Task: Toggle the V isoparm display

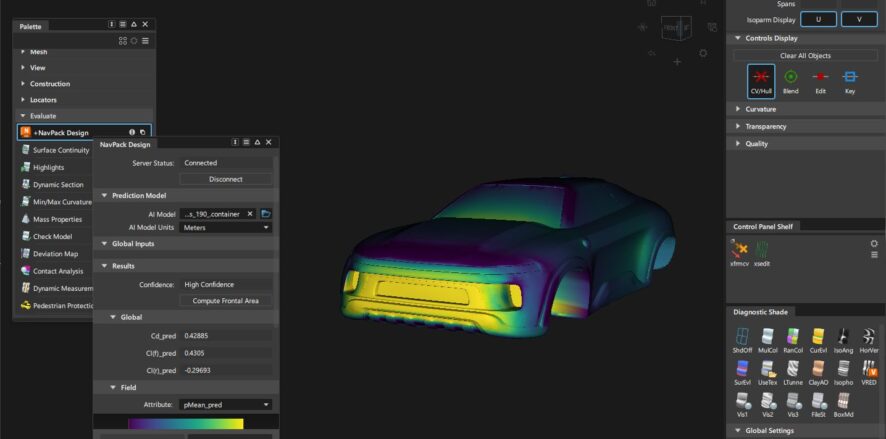Action: click(x=858, y=19)
